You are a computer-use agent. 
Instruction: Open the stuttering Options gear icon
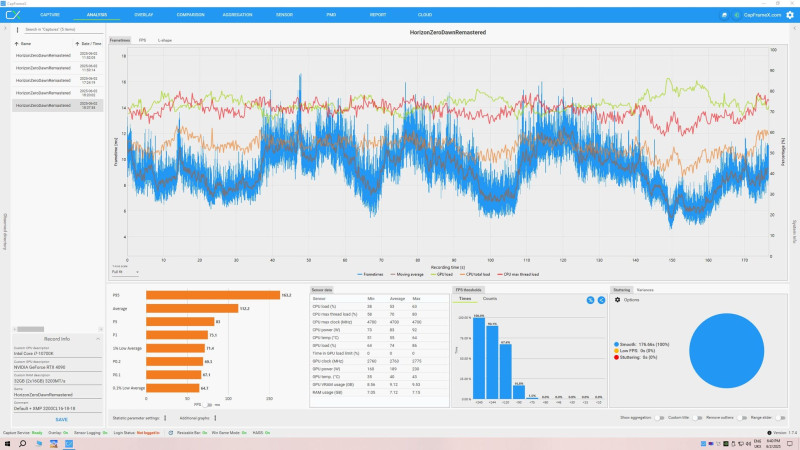click(617, 300)
